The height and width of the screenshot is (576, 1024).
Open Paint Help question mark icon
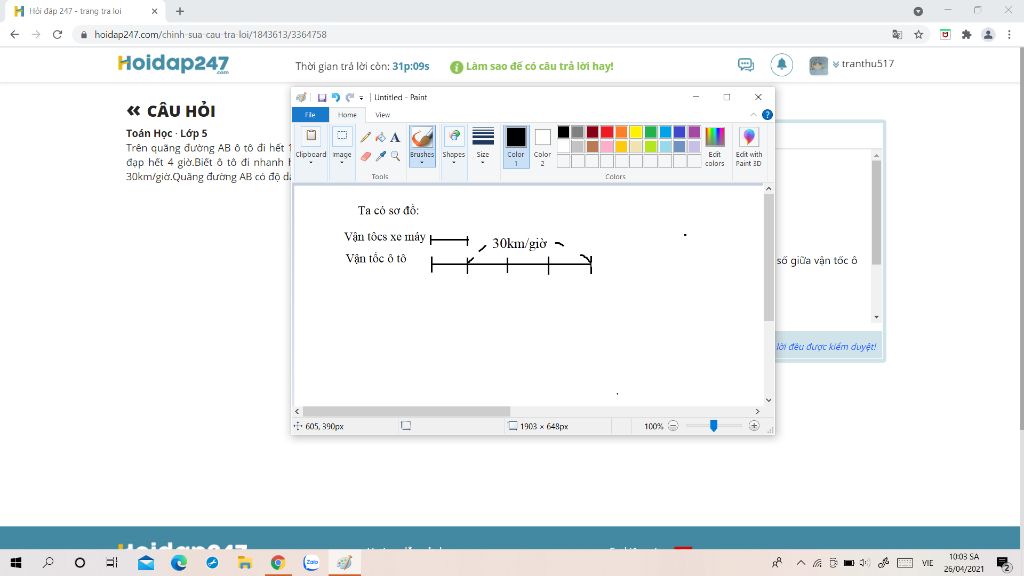(x=767, y=114)
